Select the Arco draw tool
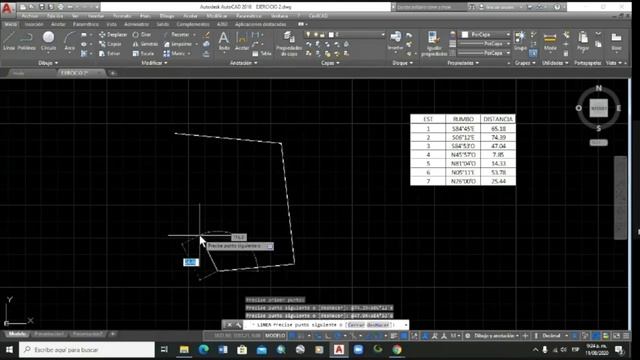 [x=70, y=41]
